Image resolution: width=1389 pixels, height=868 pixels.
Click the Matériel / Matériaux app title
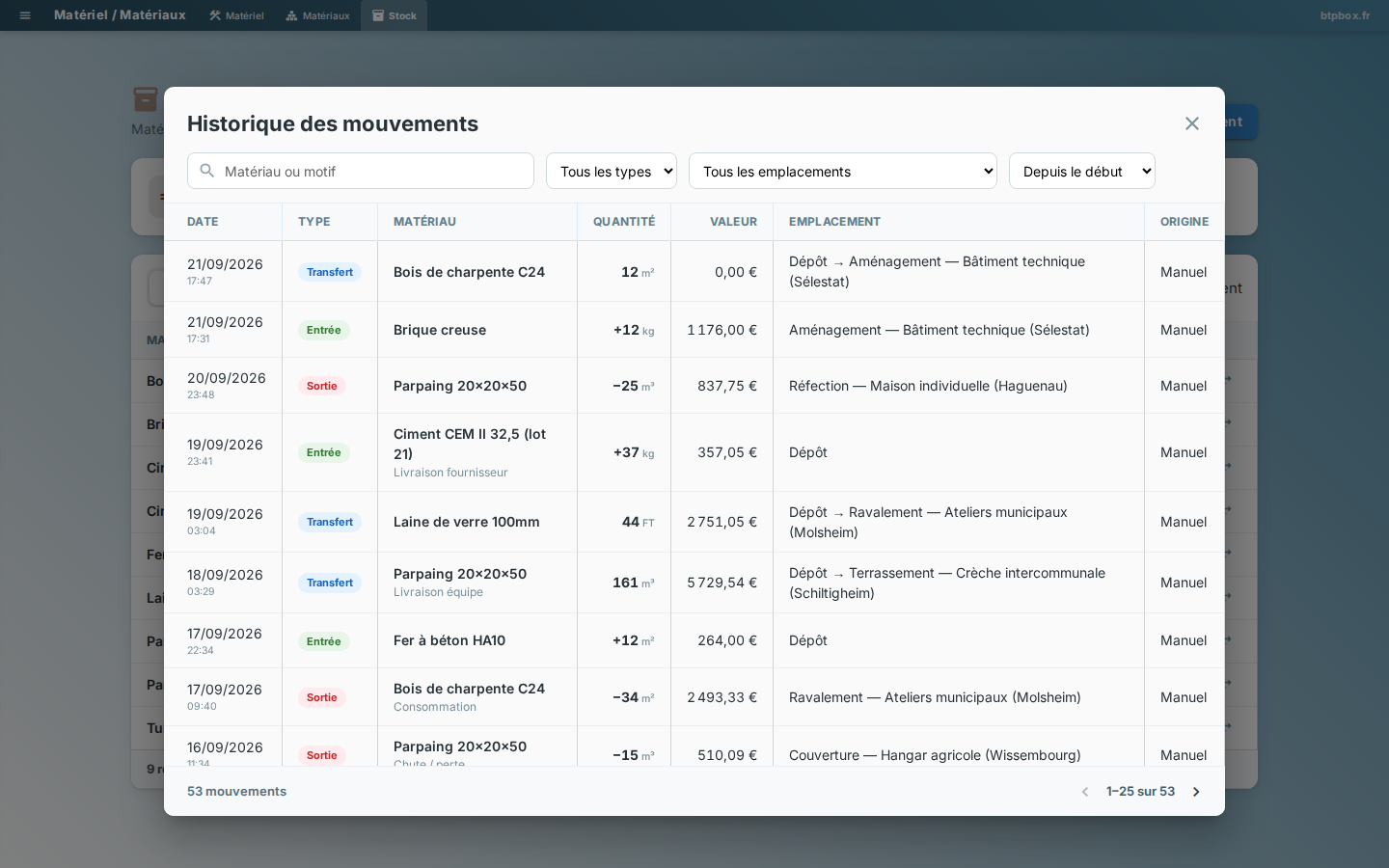coord(120,15)
